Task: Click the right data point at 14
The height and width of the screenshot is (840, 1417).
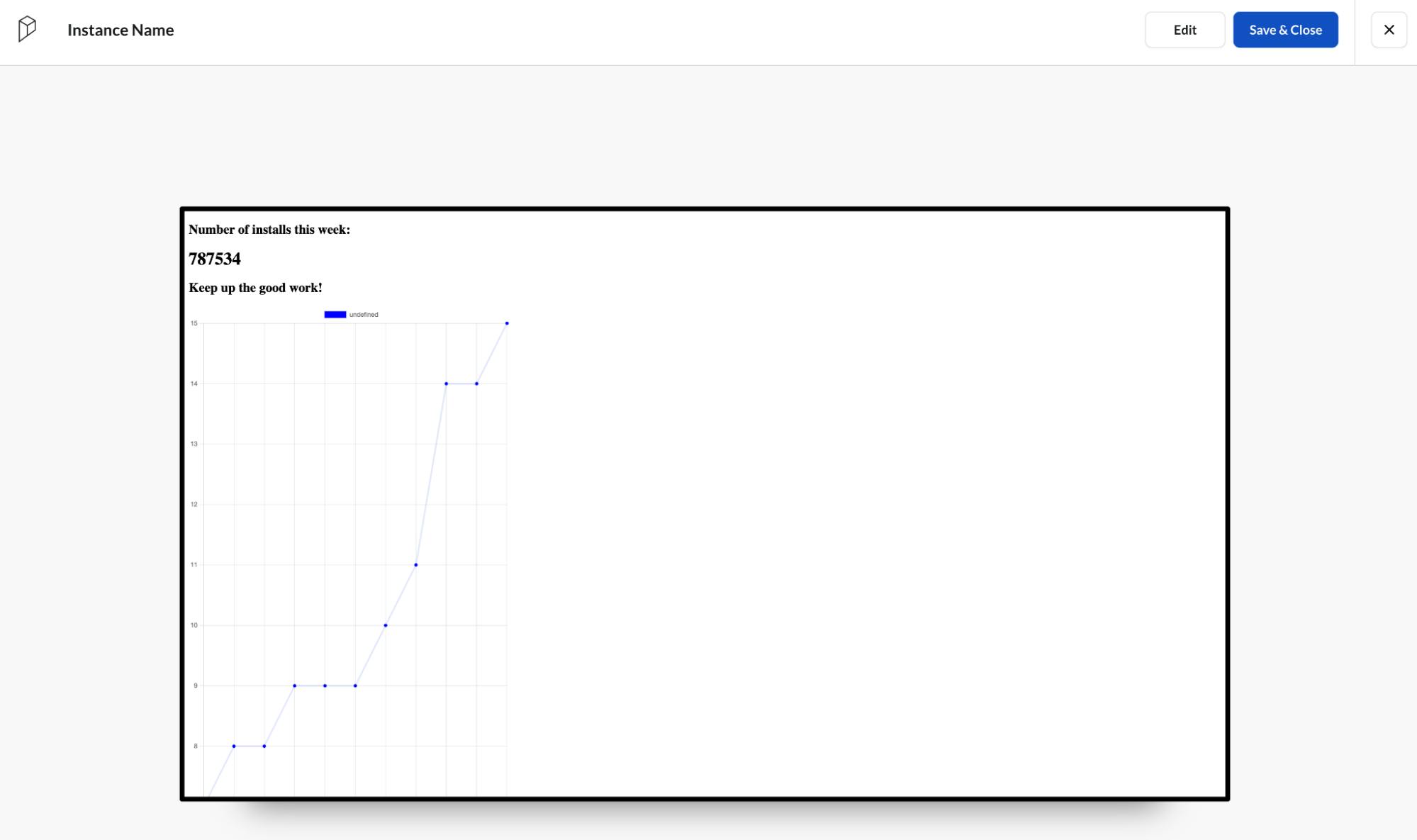Action: coord(476,383)
